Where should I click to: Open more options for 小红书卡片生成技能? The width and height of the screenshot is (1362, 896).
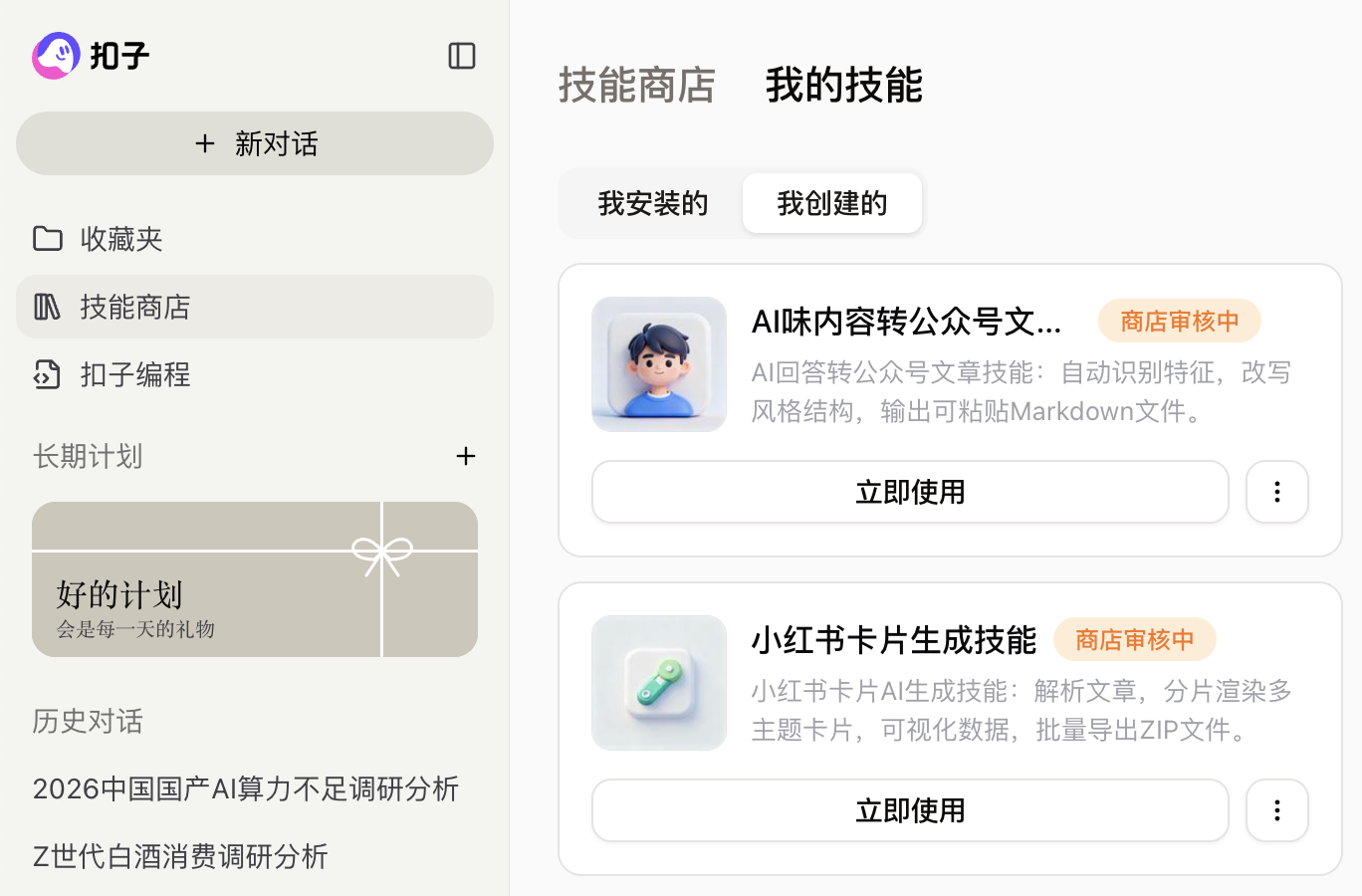coord(1277,810)
